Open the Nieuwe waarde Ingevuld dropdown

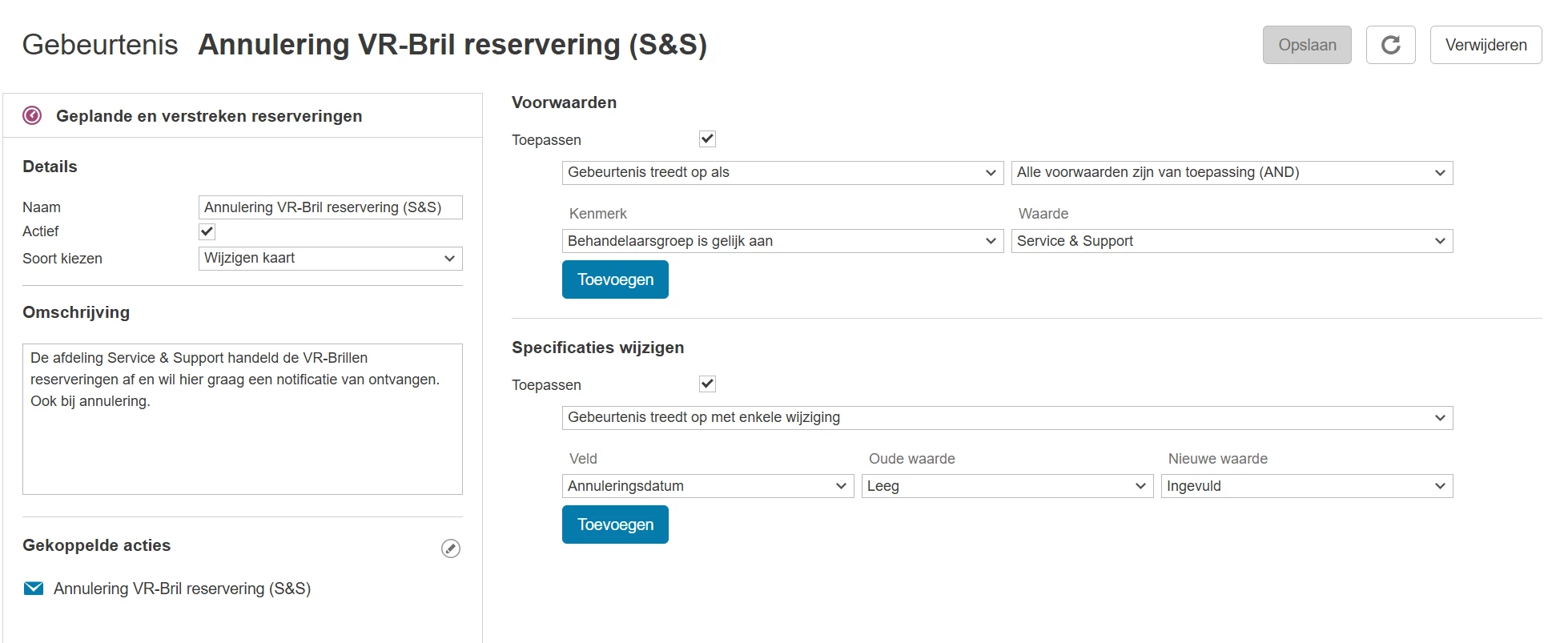point(1306,486)
